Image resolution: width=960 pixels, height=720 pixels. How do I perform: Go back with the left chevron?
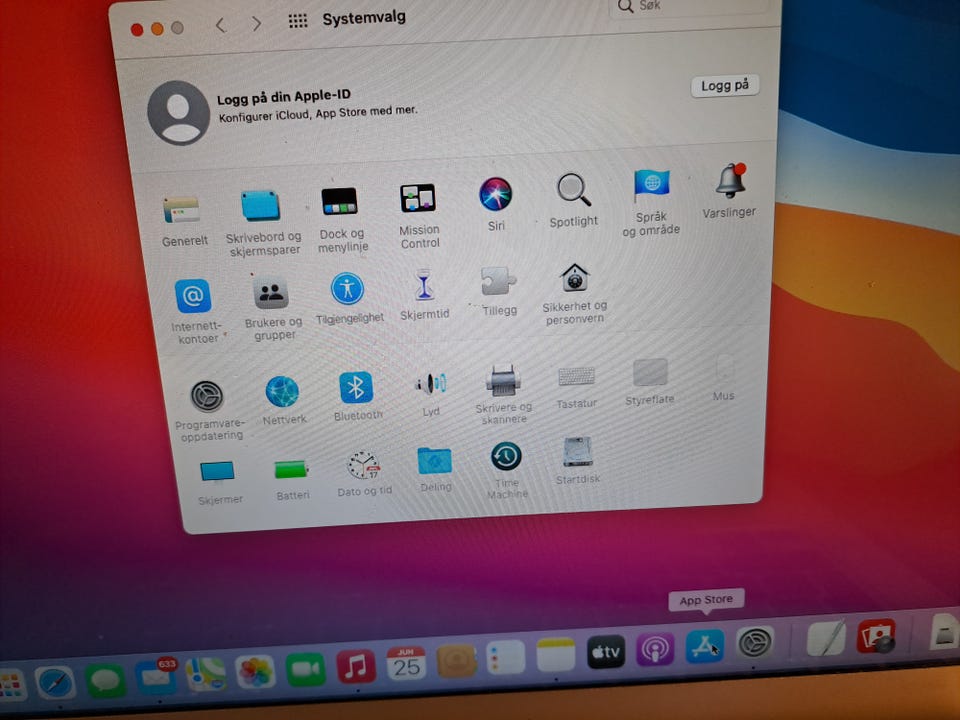point(221,25)
